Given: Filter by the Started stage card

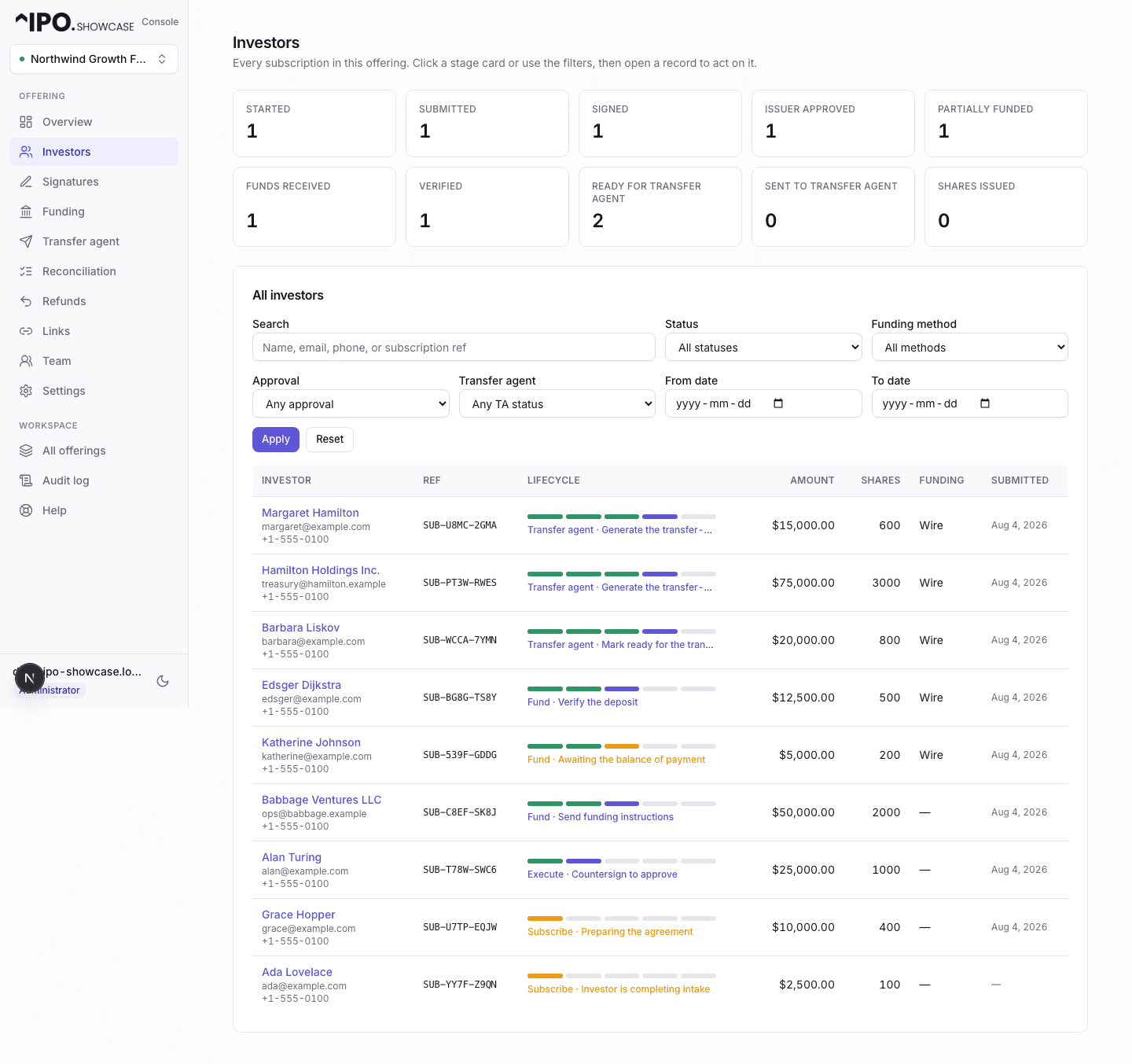Looking at the screenshot, I should coord(314,123).
